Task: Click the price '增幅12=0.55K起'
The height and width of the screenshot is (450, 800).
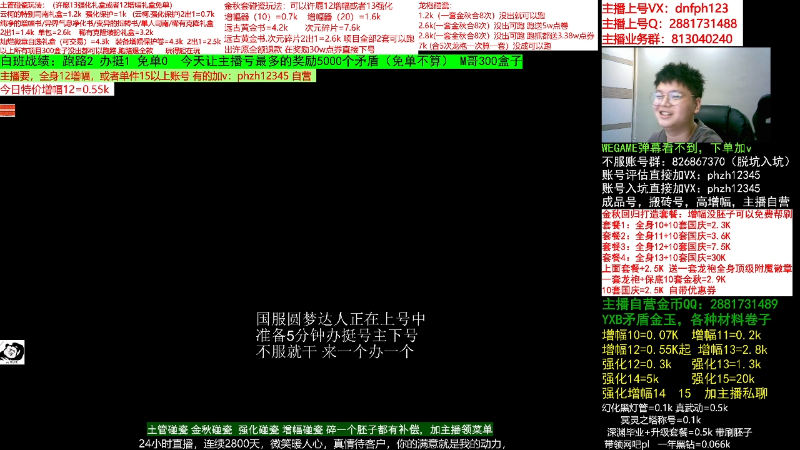Action: pyautogui.click(x=646, y=350)
